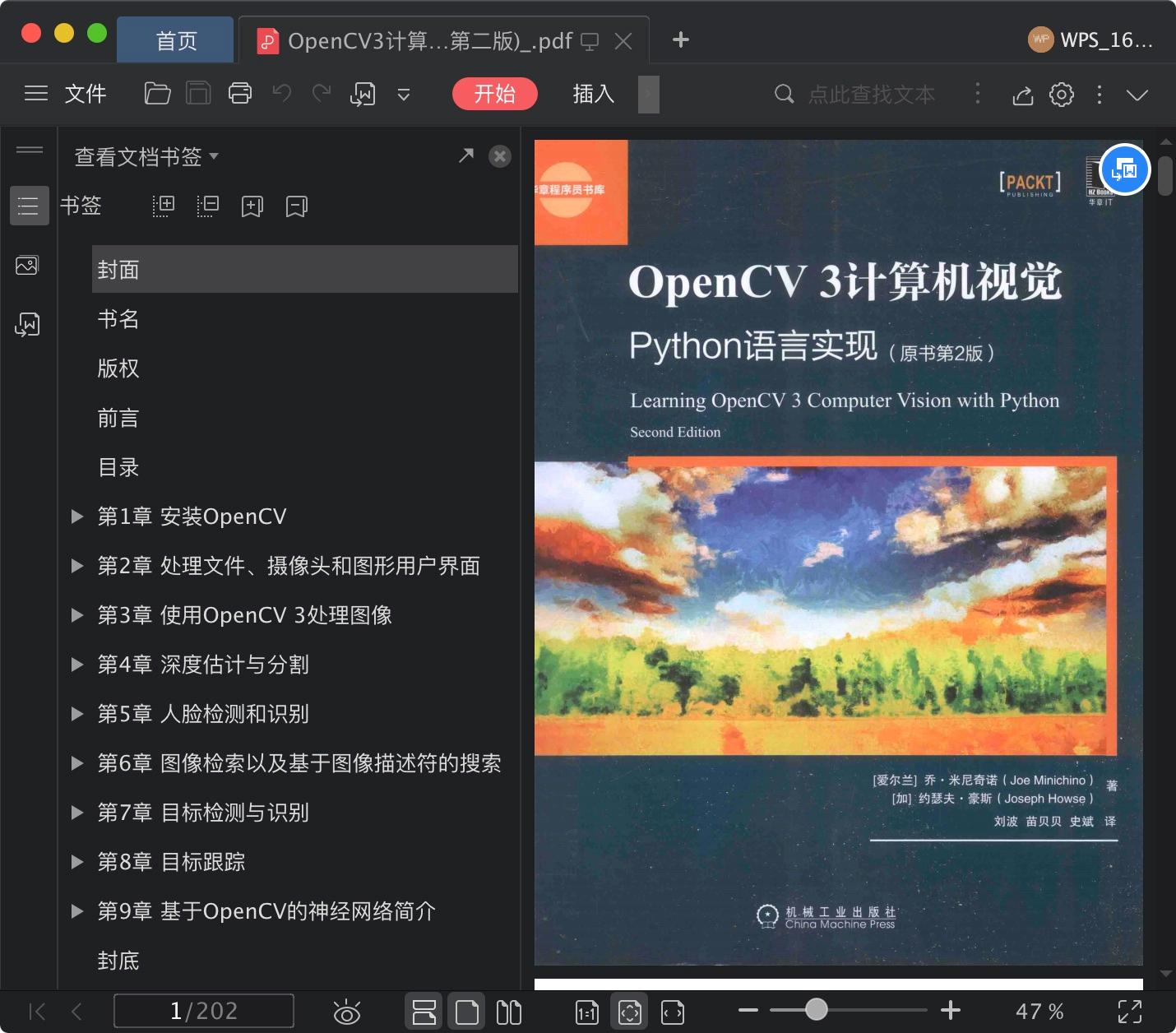
Task: Select the 书名 bookmark
Action: point(118,319)
